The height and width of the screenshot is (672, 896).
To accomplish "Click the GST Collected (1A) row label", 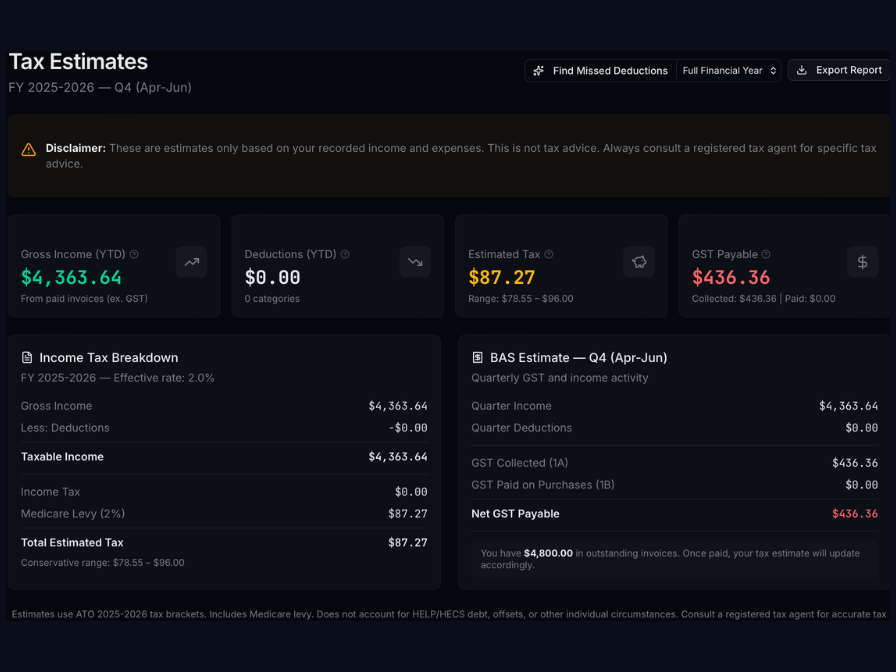I will pyautogui.click(x=519, y=463).
